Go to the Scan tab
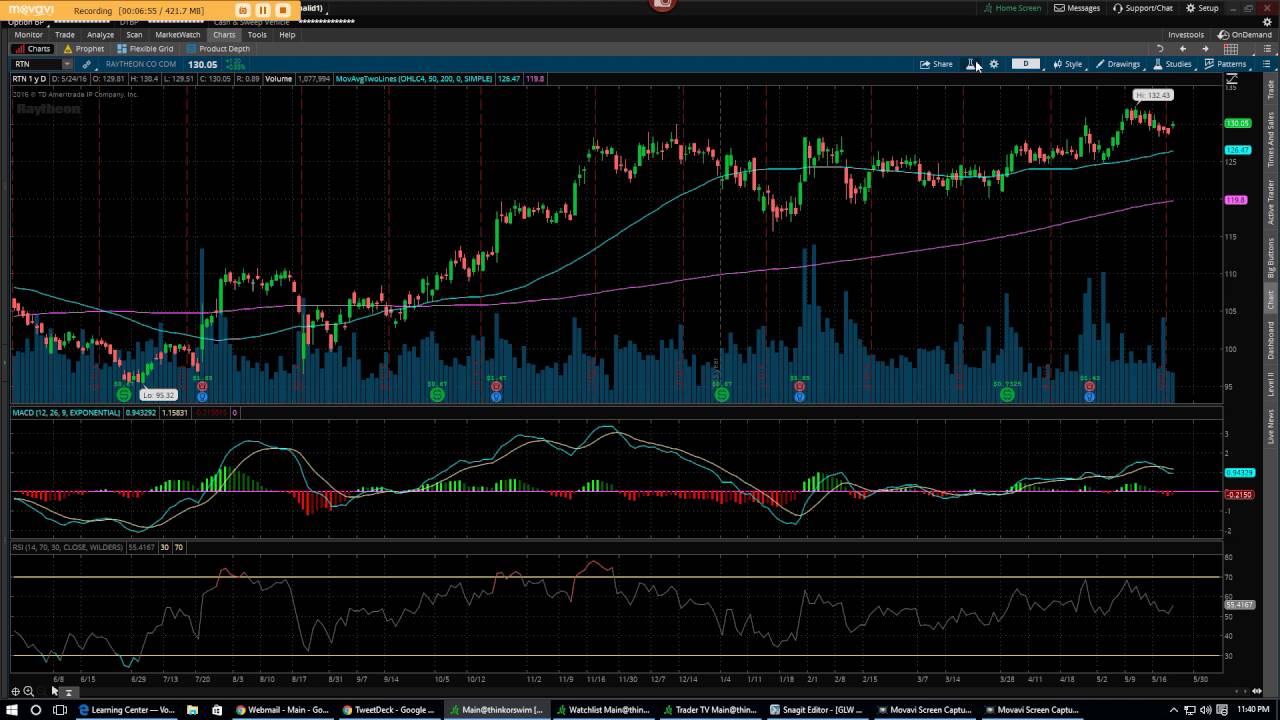The width and height of the screenshot is (1280, 720). [134, 35]
